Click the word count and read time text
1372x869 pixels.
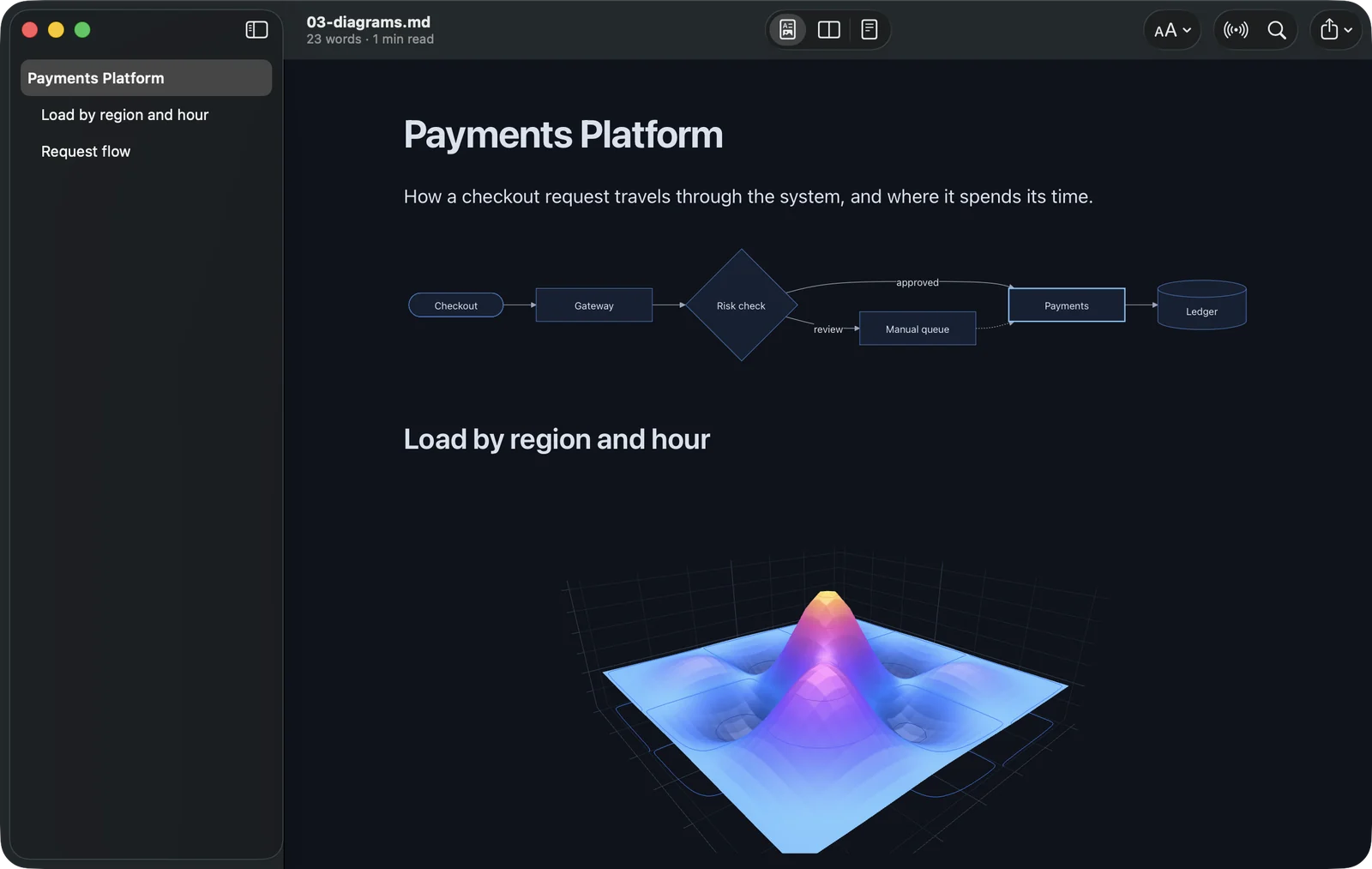click(370, 39)
